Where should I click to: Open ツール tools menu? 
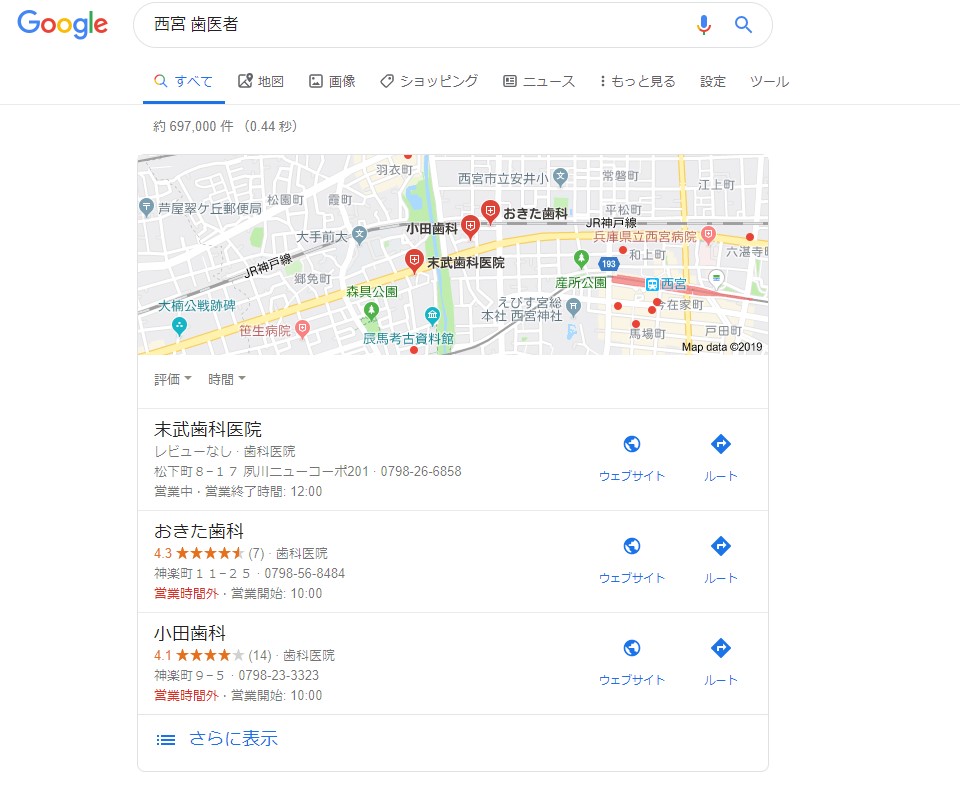pos(770,81)
